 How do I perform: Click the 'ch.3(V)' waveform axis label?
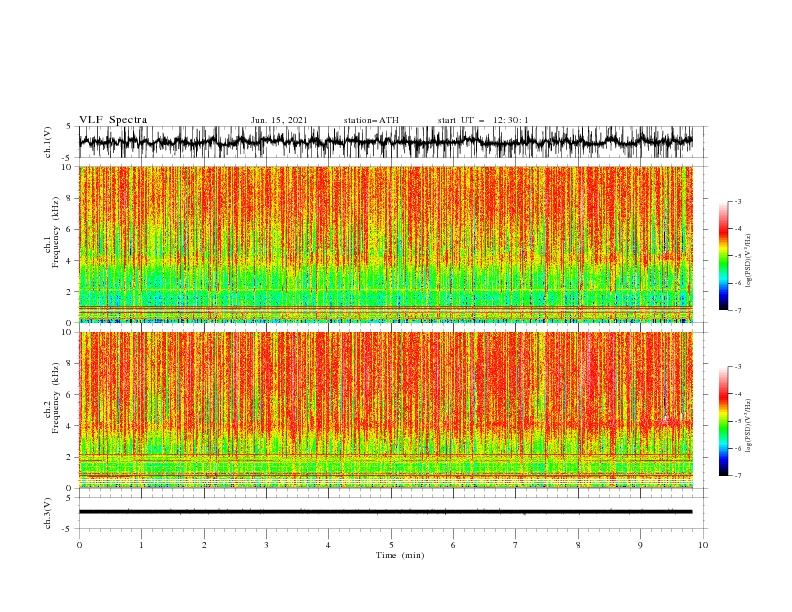(48, 513)
